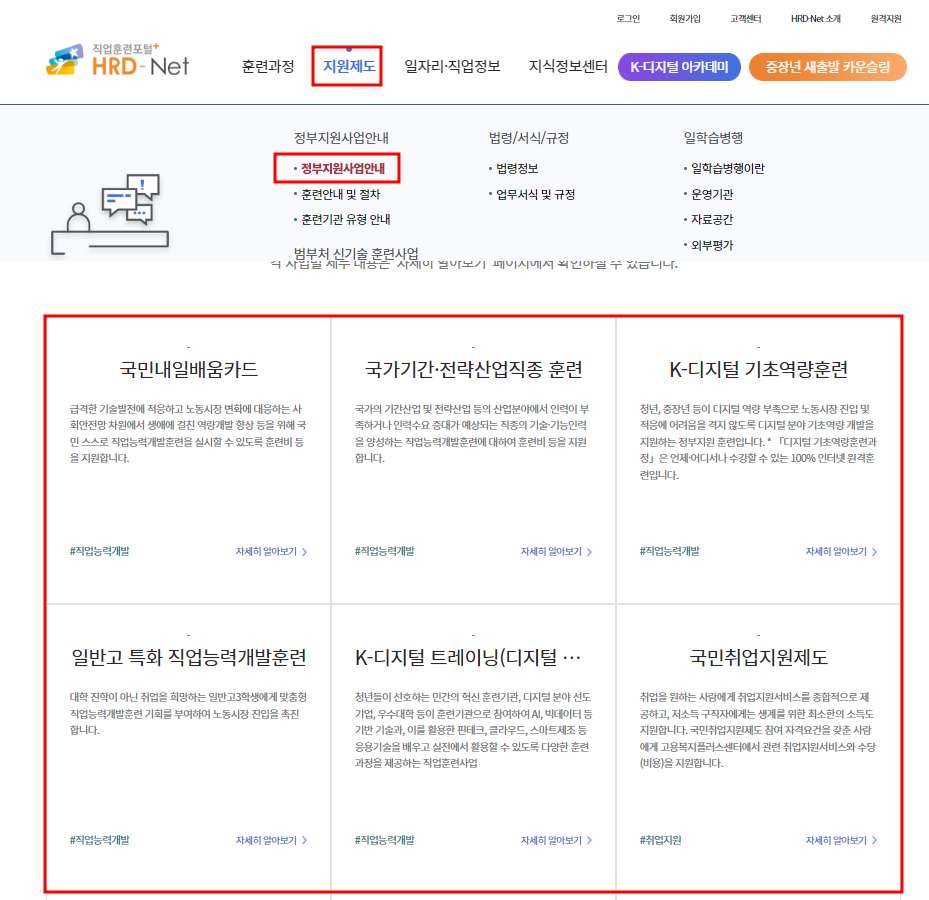
Task: Click the HRD-Net logo
Action: [118, 60]
